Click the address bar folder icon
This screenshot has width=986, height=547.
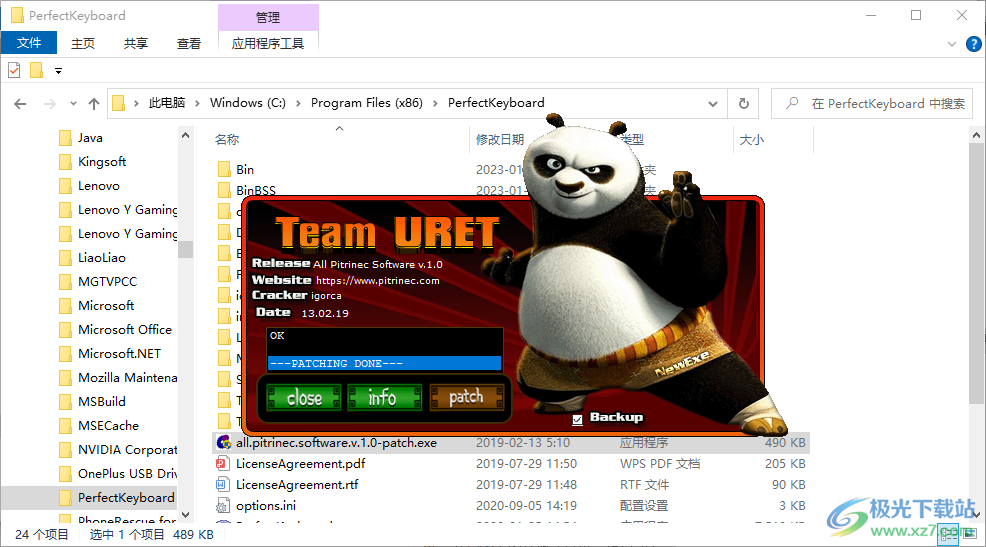(118, 103)
